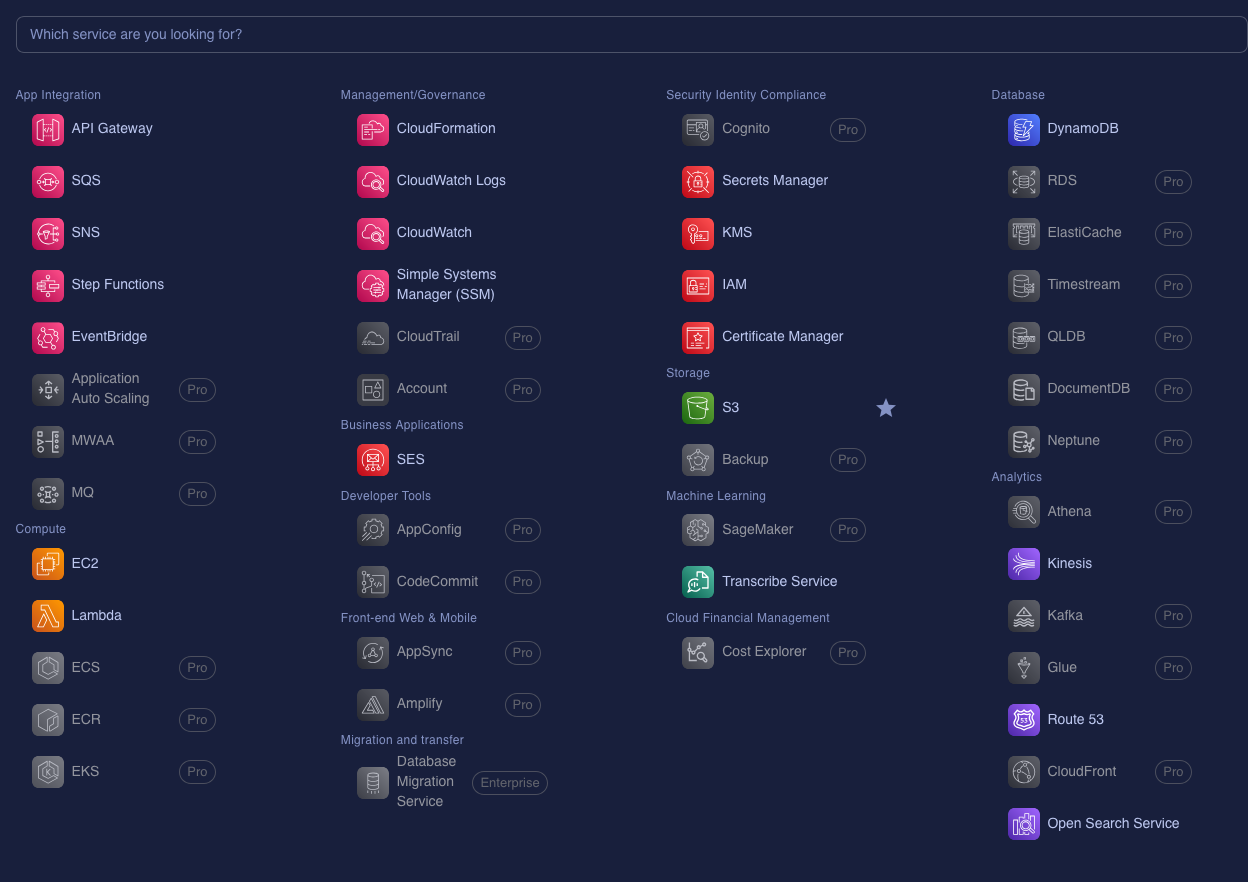Open the Kinesis icon under Analytics
Screen dimensions: 1248x882
(x=1023, y=564)
